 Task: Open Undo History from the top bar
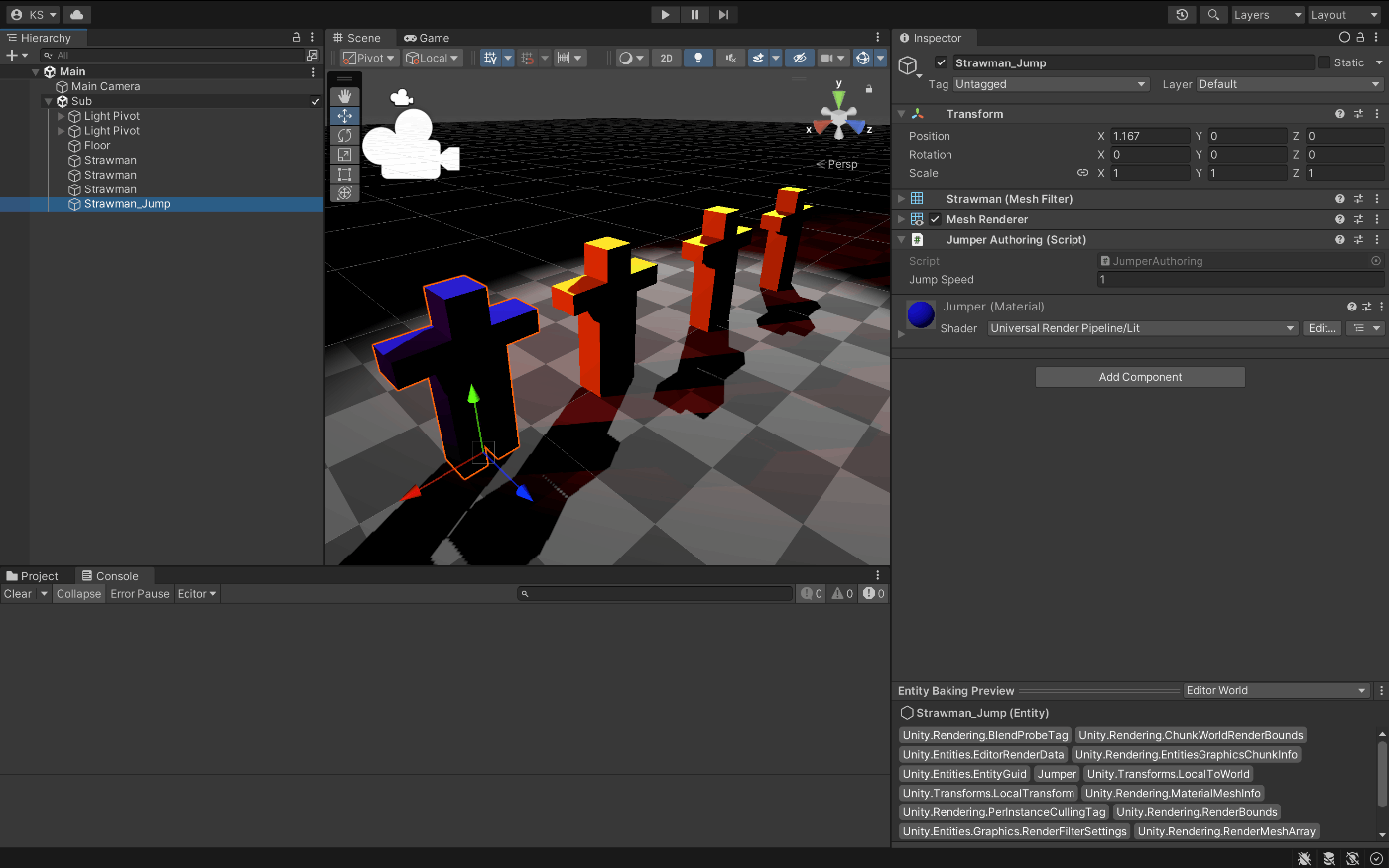(1182, 15)
